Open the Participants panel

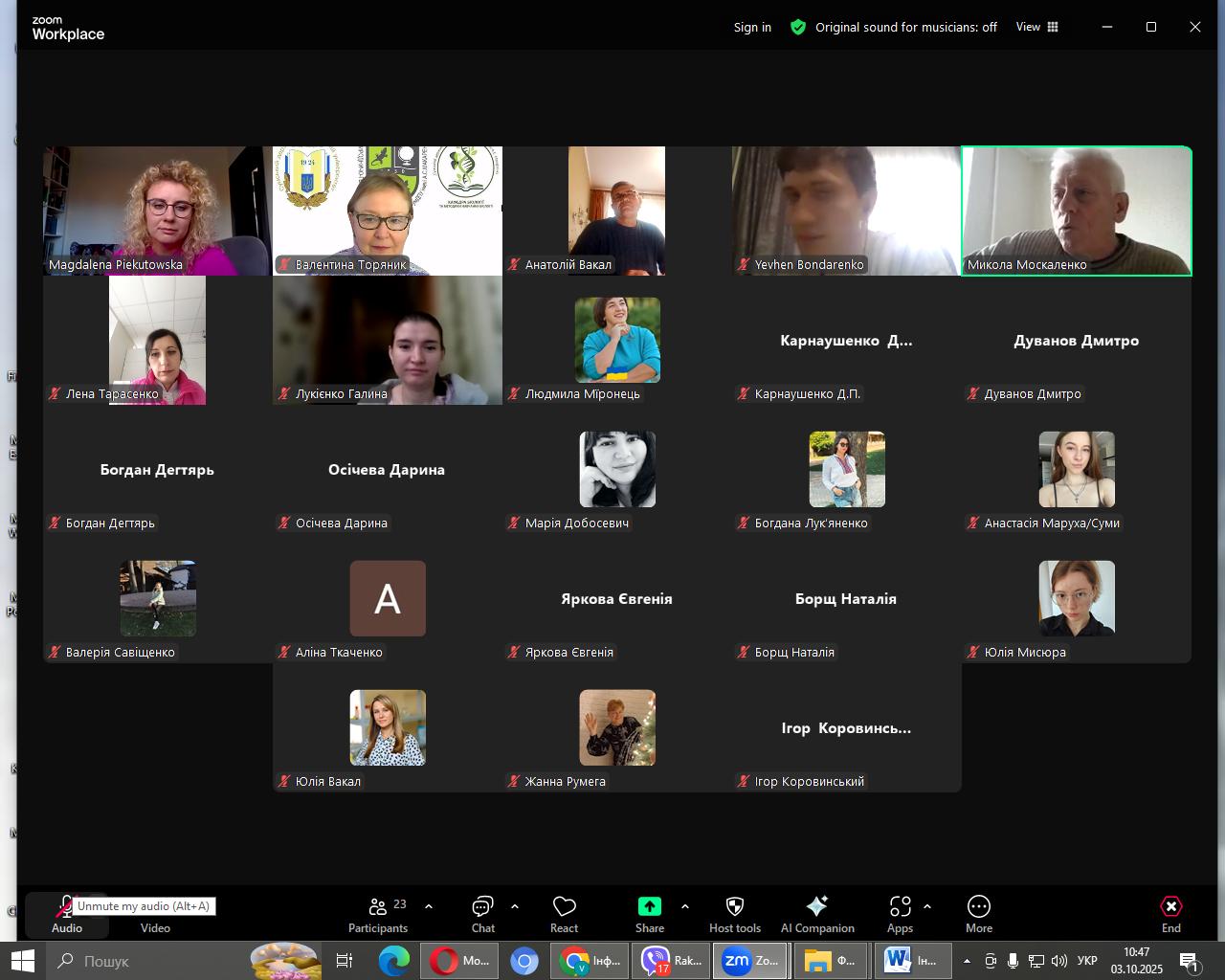click(378, 914)
